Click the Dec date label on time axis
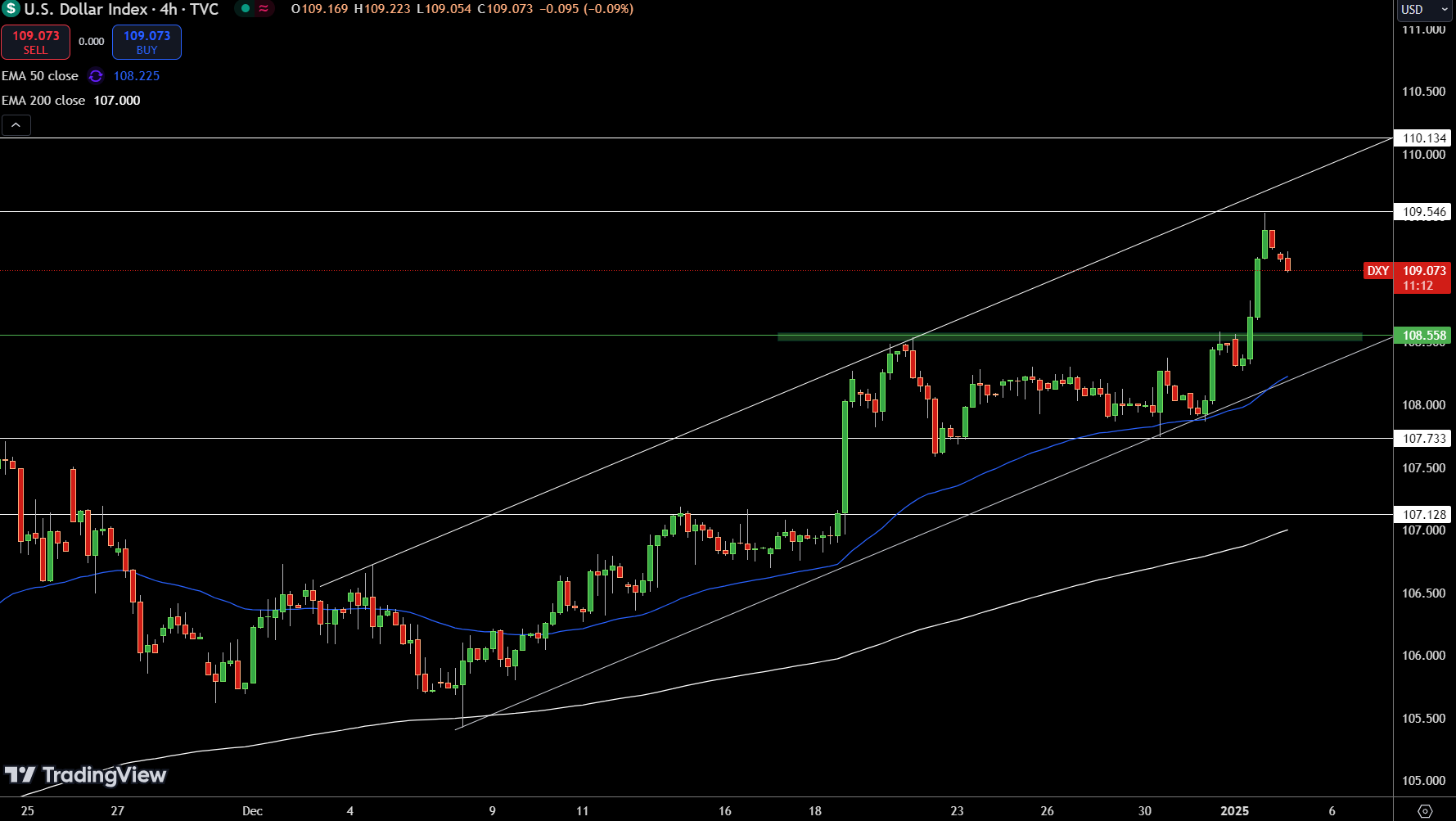 click(x=252, y=811)
